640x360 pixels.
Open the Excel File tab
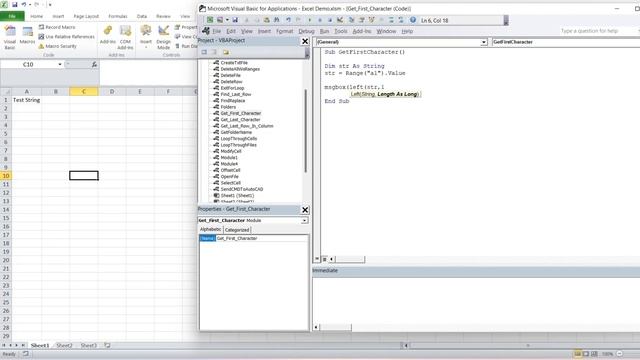tap(12, 16)
